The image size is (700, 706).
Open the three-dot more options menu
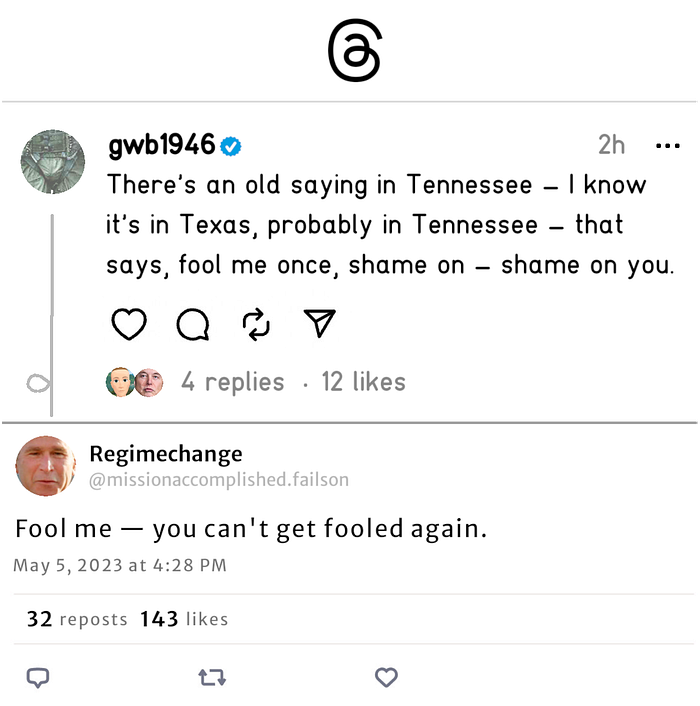click(668, 146)
